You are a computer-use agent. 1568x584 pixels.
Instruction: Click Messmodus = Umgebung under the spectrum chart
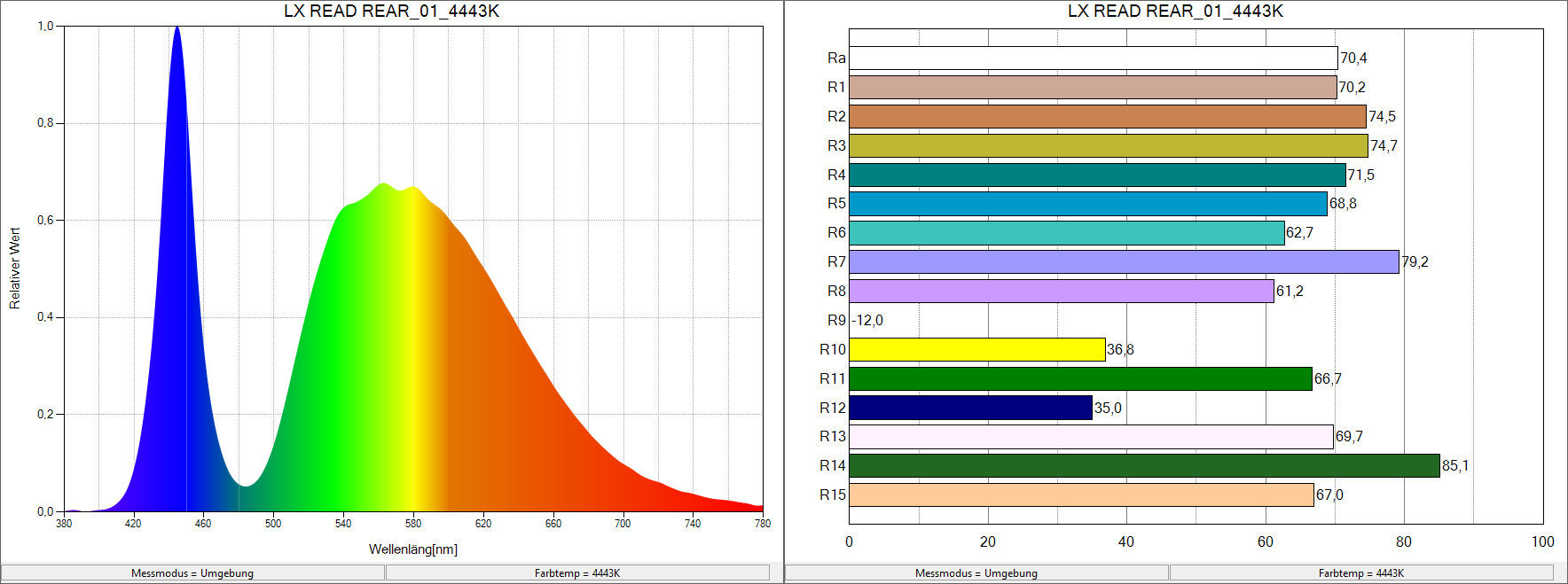point(192,573)
